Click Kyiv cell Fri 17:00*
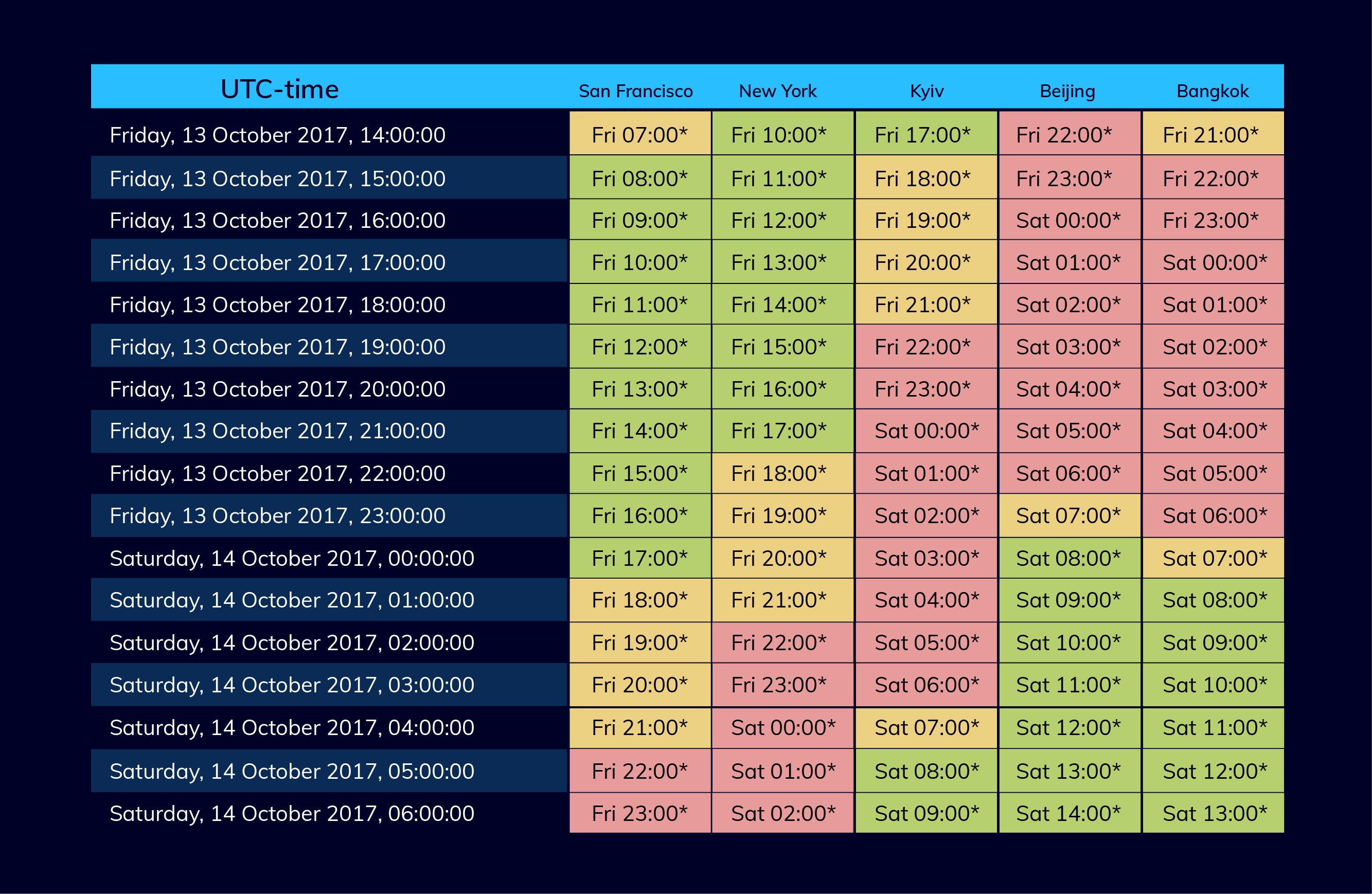Viewport: 1372px width, 894px height. [922, 135]
